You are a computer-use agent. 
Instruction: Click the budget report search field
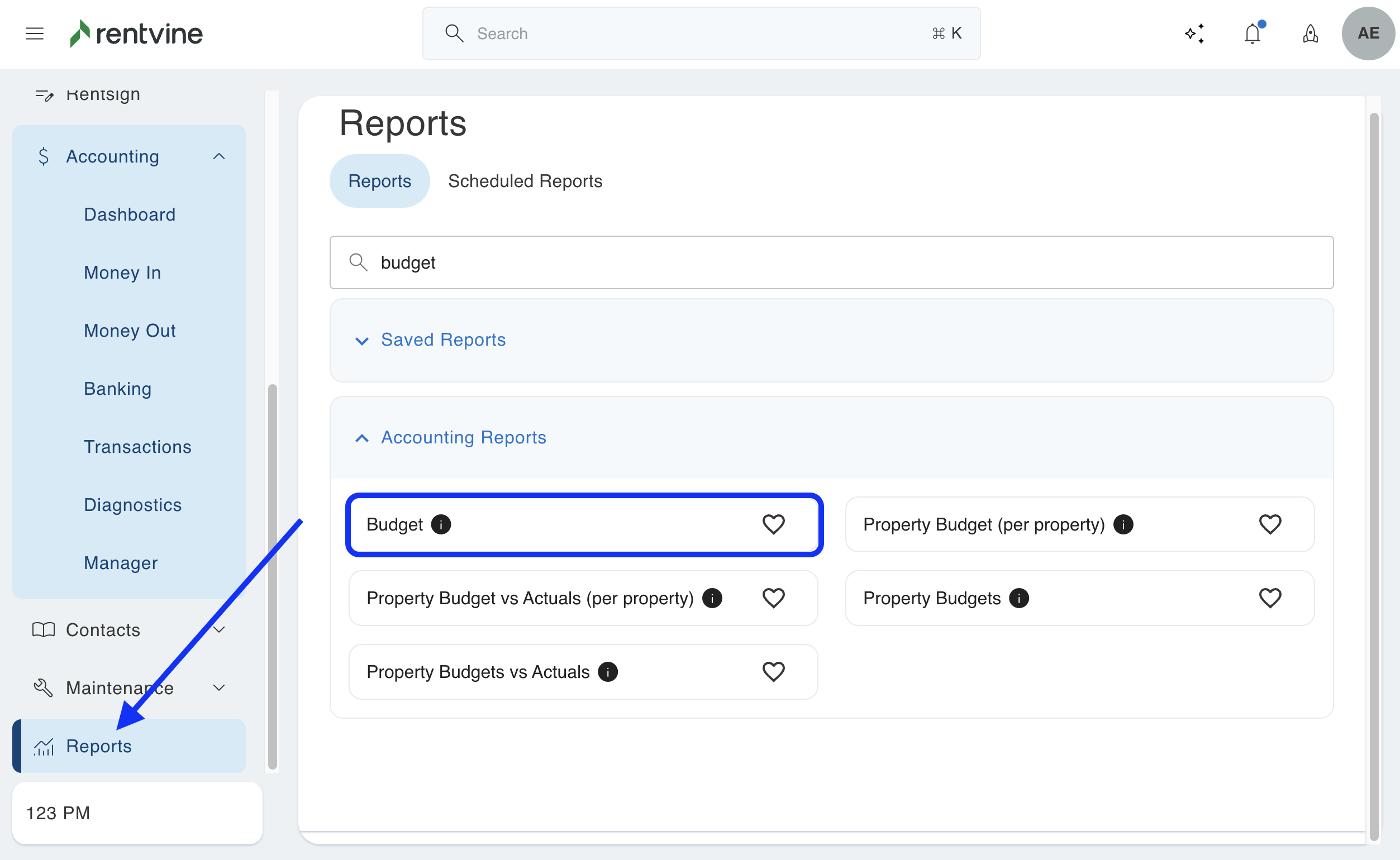pos(831,263)
